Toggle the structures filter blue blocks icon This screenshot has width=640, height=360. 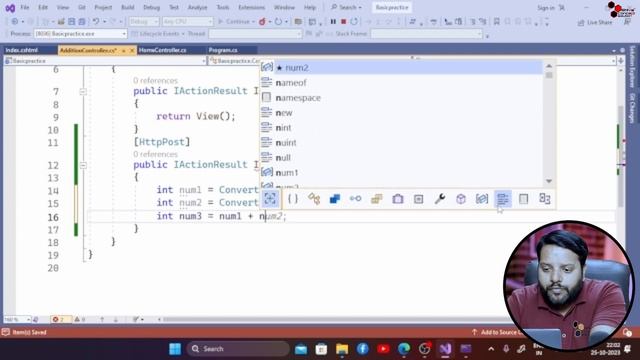click(335, 199)
